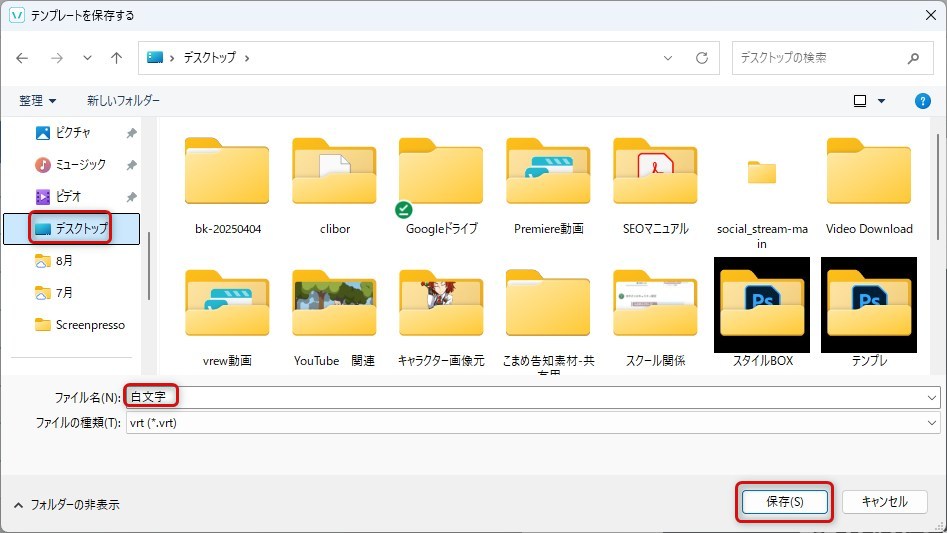This screenshot has height=533, width=947.
Task: Select ピクチャ in the navigation pane
Action: pos(71,133)
